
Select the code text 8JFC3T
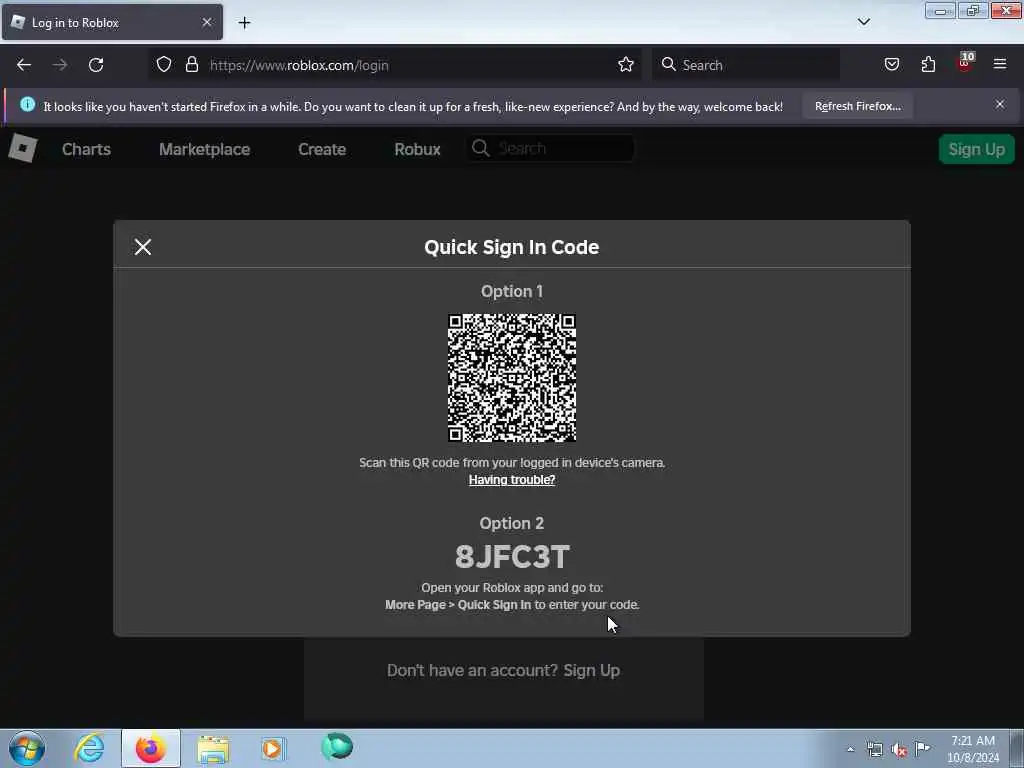point(512,556)
